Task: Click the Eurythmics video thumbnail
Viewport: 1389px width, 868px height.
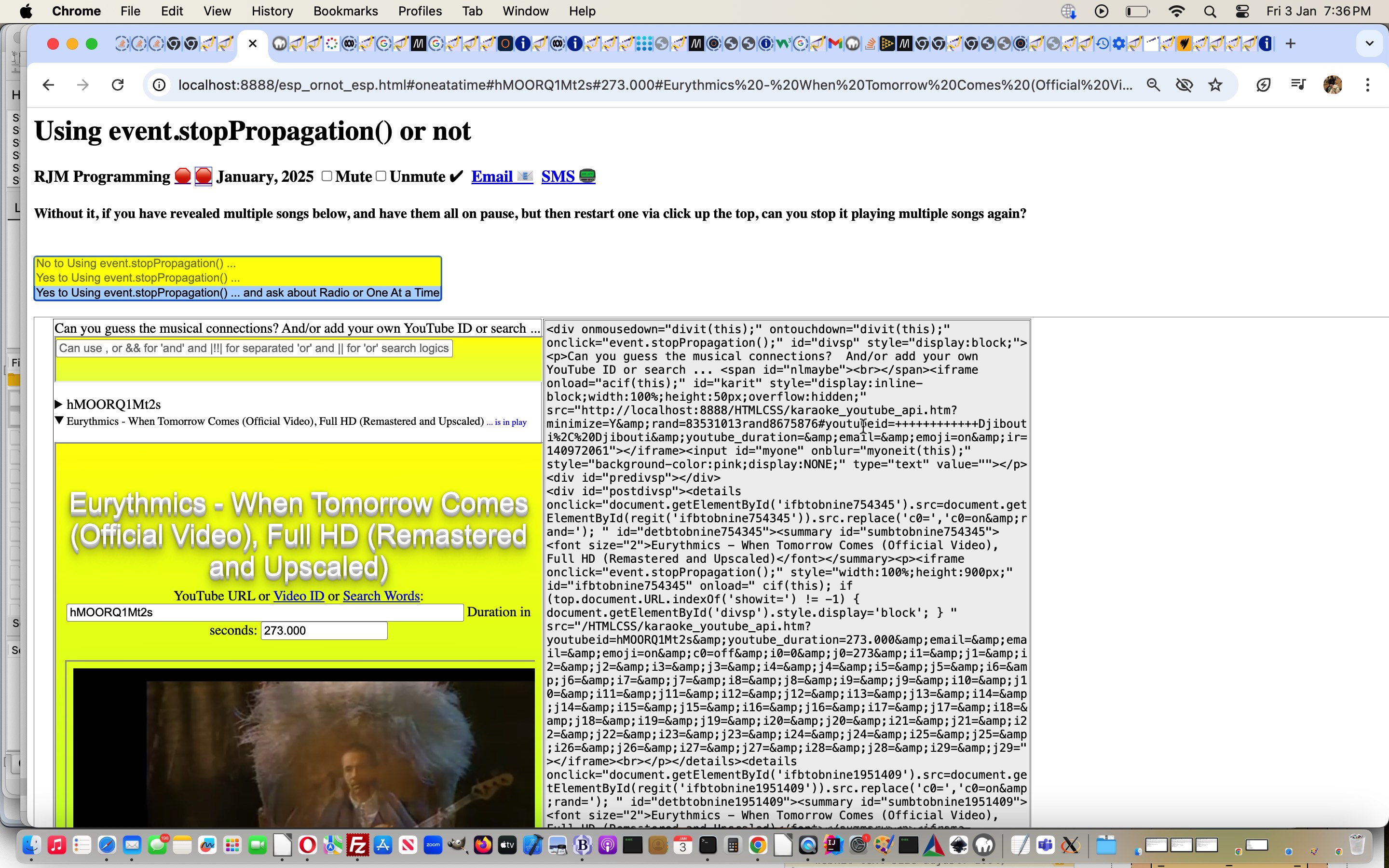Action: [x=304, y=747]
